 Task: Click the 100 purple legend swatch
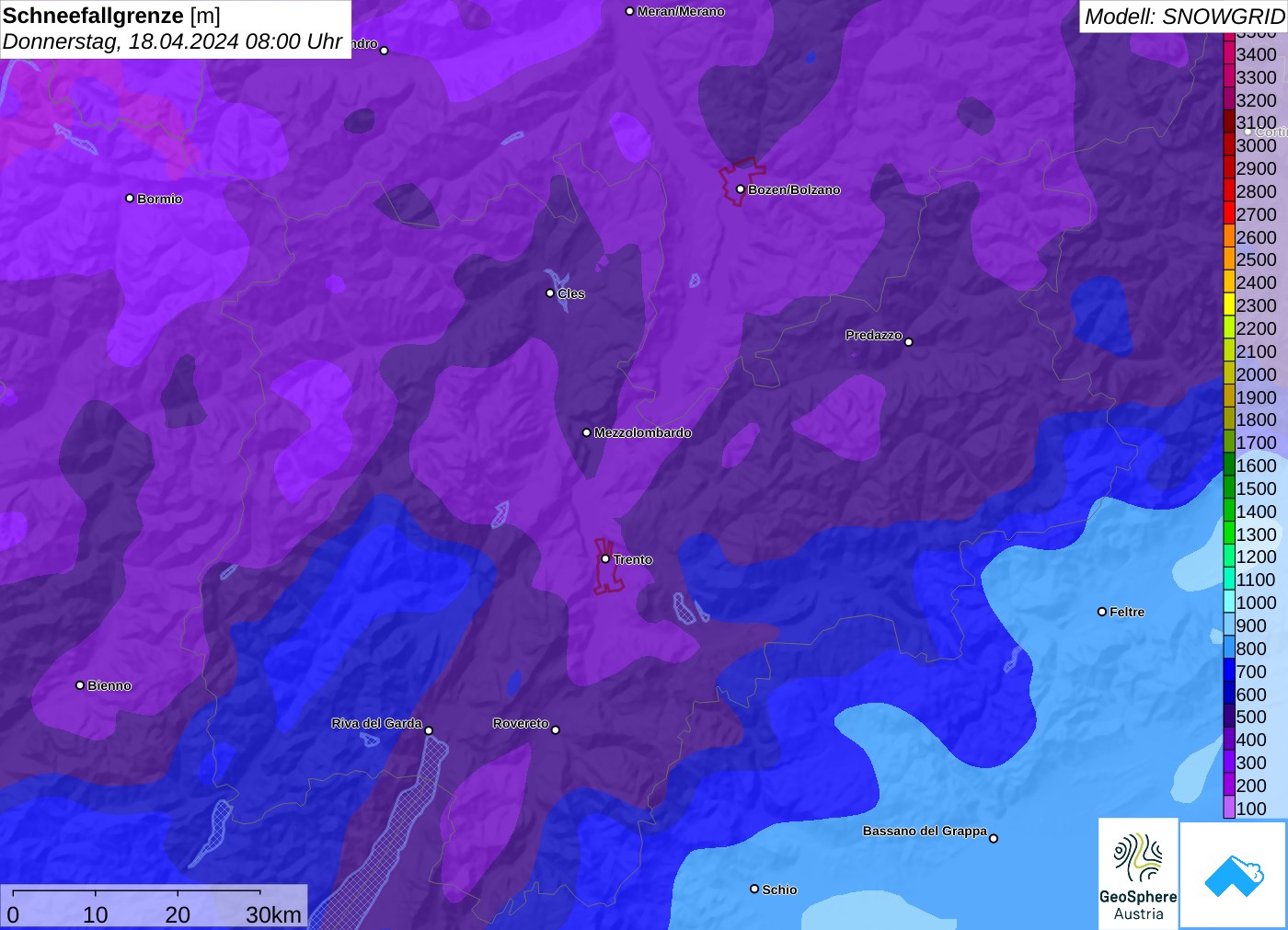point(1229,809)
